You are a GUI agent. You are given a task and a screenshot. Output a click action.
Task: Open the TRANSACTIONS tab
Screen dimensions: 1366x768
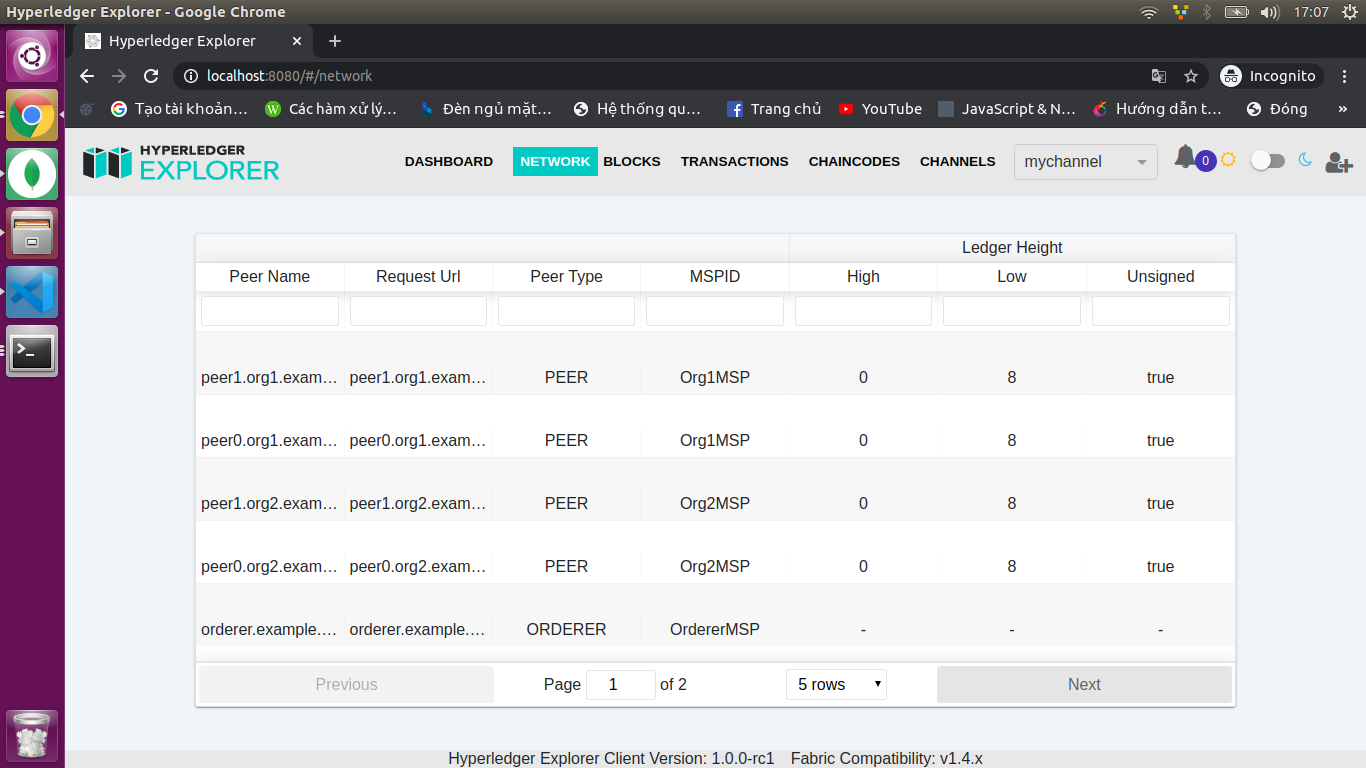coord(734,161)
